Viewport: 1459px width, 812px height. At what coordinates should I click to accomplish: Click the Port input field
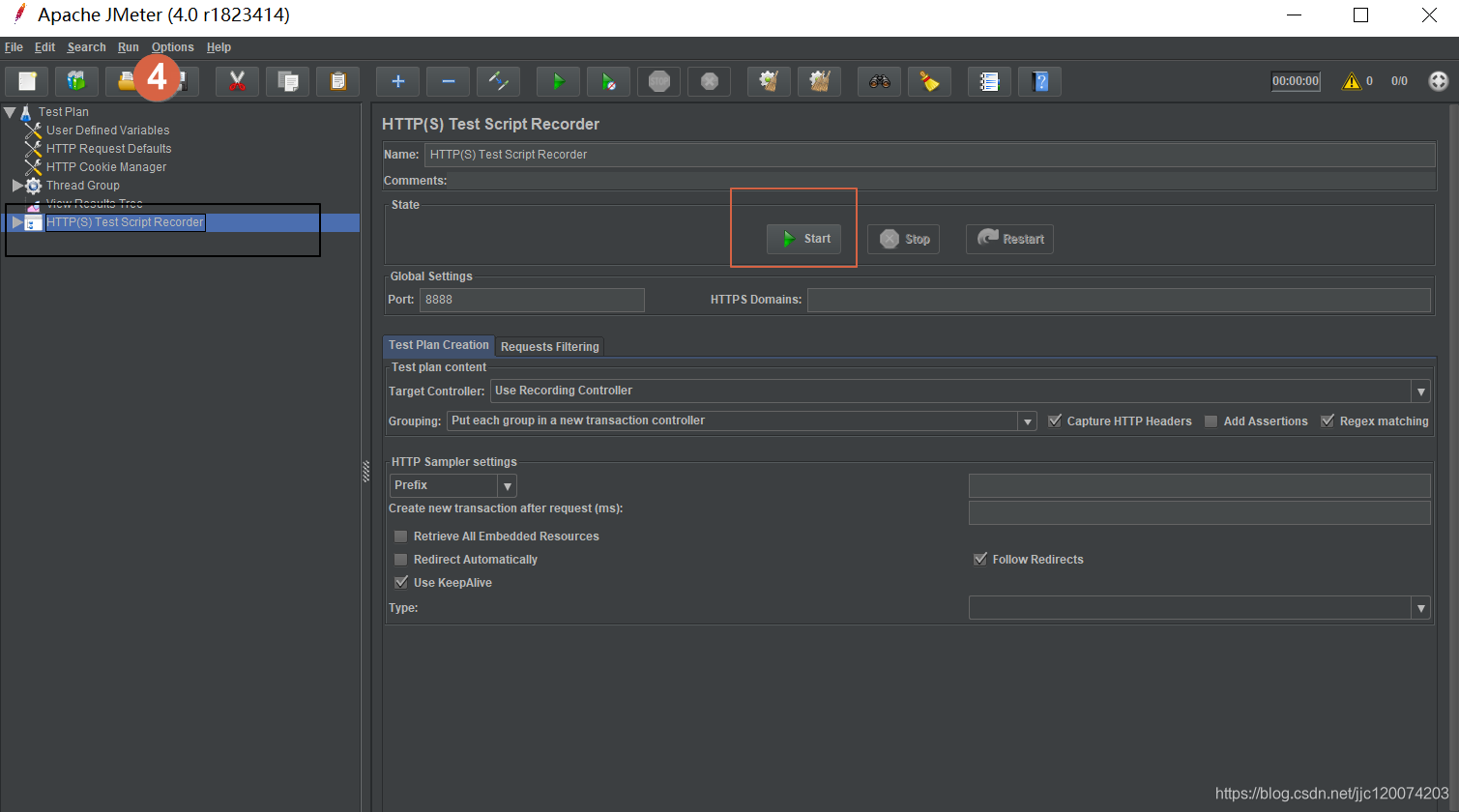pos(532,300)
